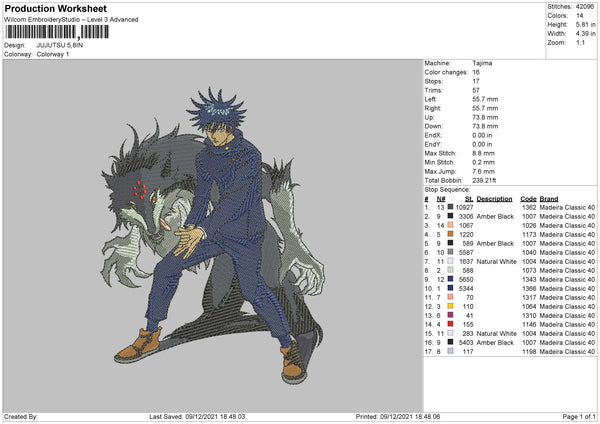Viewport: 600px width, 424px height.
Task: Select the Height value 5.81 in
Action: coord(585,24)
